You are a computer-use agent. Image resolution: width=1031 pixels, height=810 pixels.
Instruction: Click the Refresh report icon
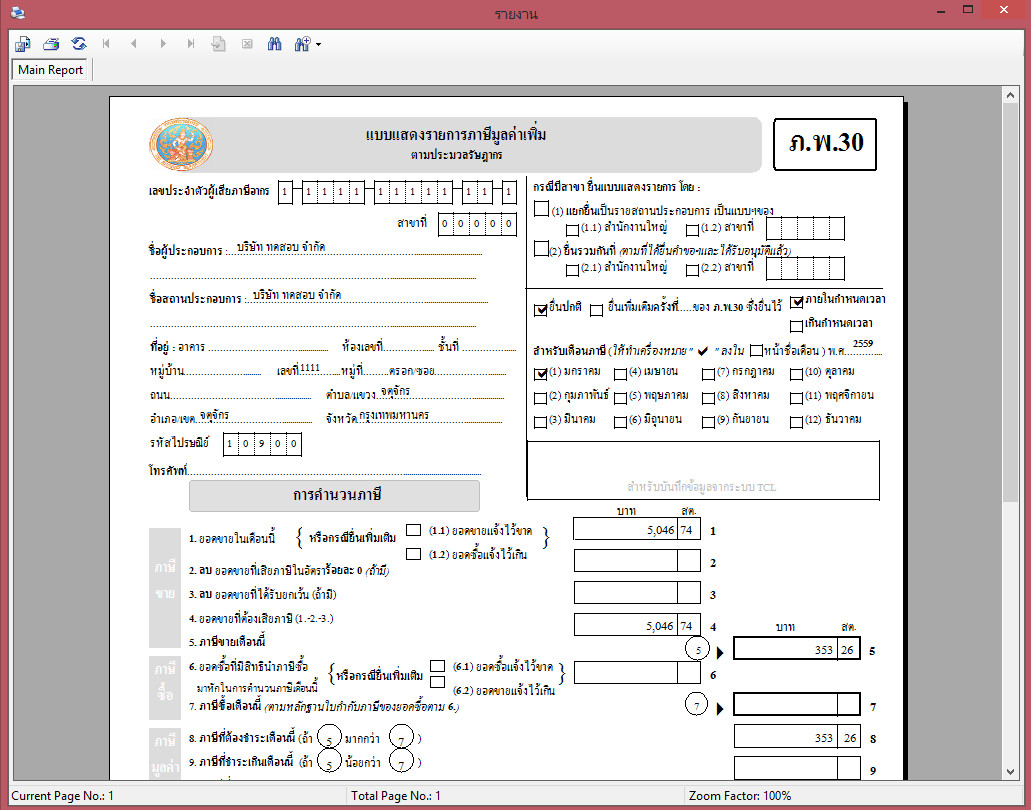click(79, 44)
